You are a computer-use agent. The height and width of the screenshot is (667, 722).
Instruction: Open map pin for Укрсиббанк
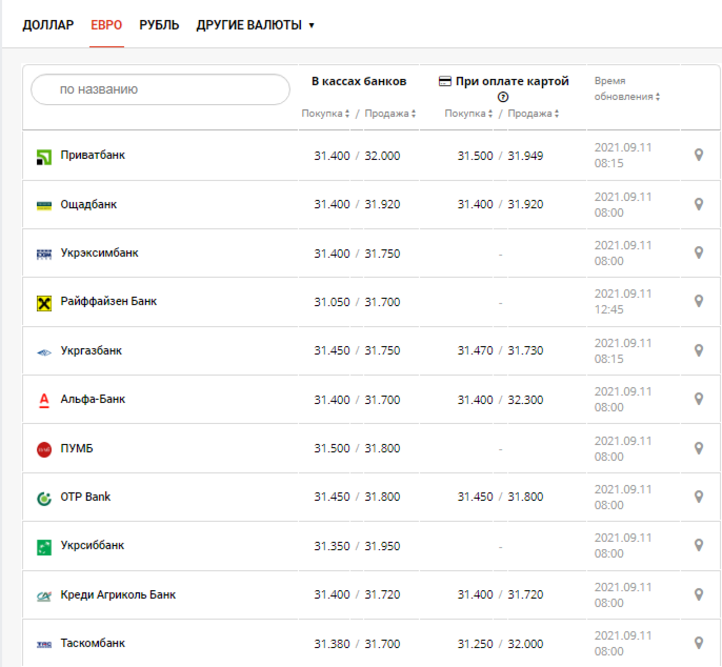pyautogui.click(x=699, y=545)
